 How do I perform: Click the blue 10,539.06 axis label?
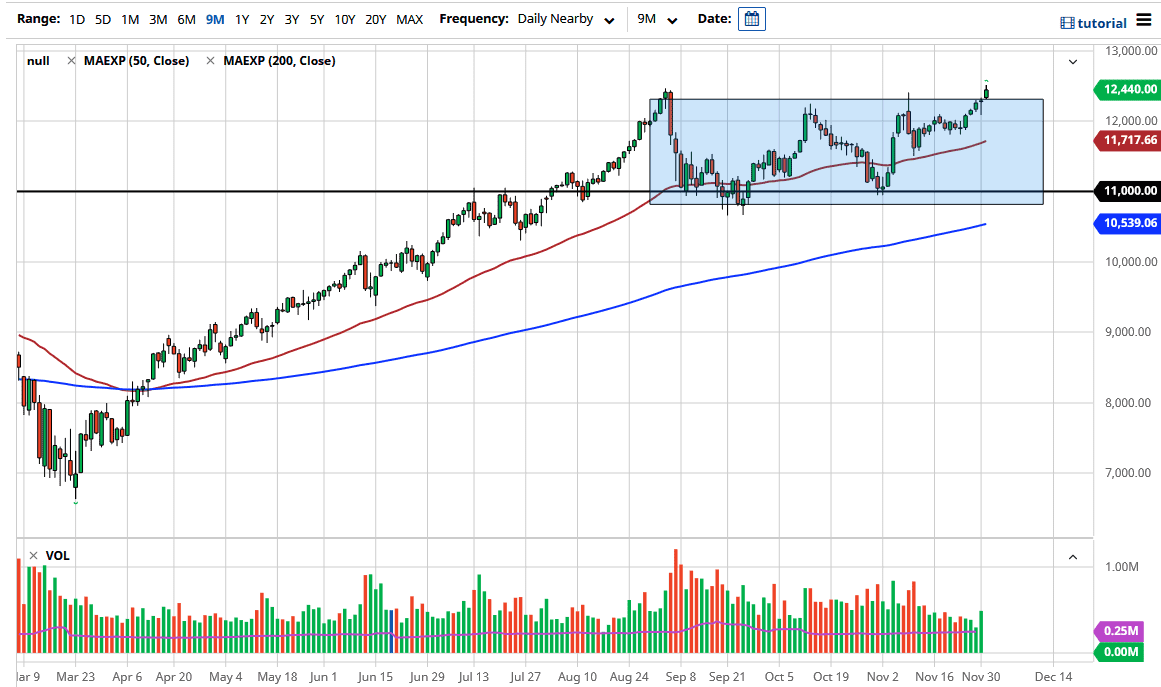pos(1126,224)
